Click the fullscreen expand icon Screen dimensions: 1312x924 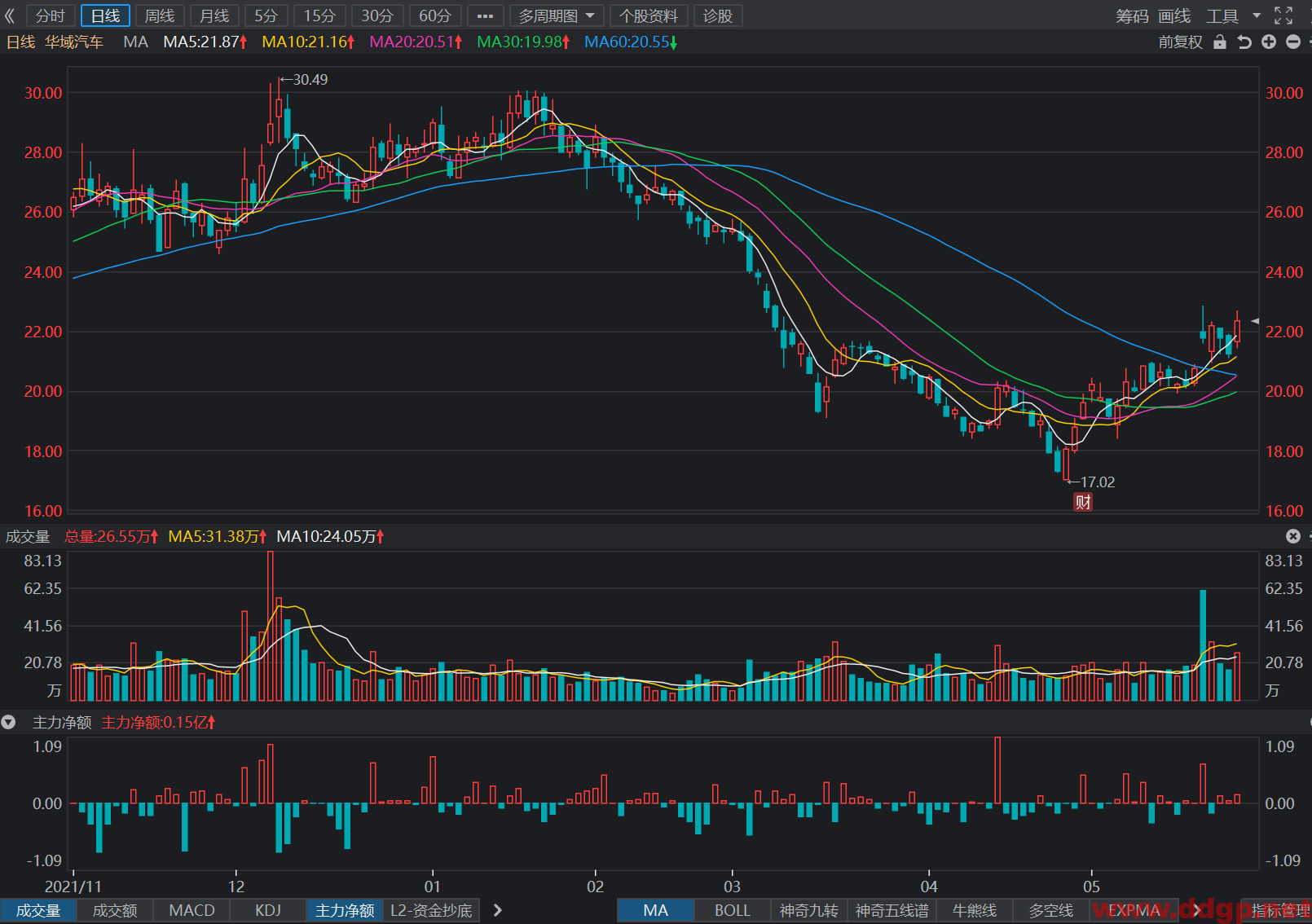[1283, 15]
